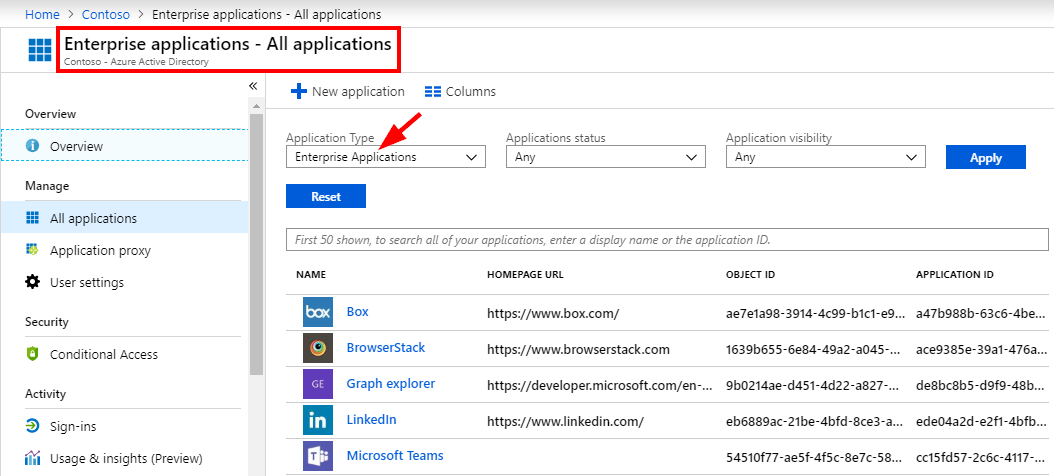Click the Microsoft Teams app icon

(317, 456)
